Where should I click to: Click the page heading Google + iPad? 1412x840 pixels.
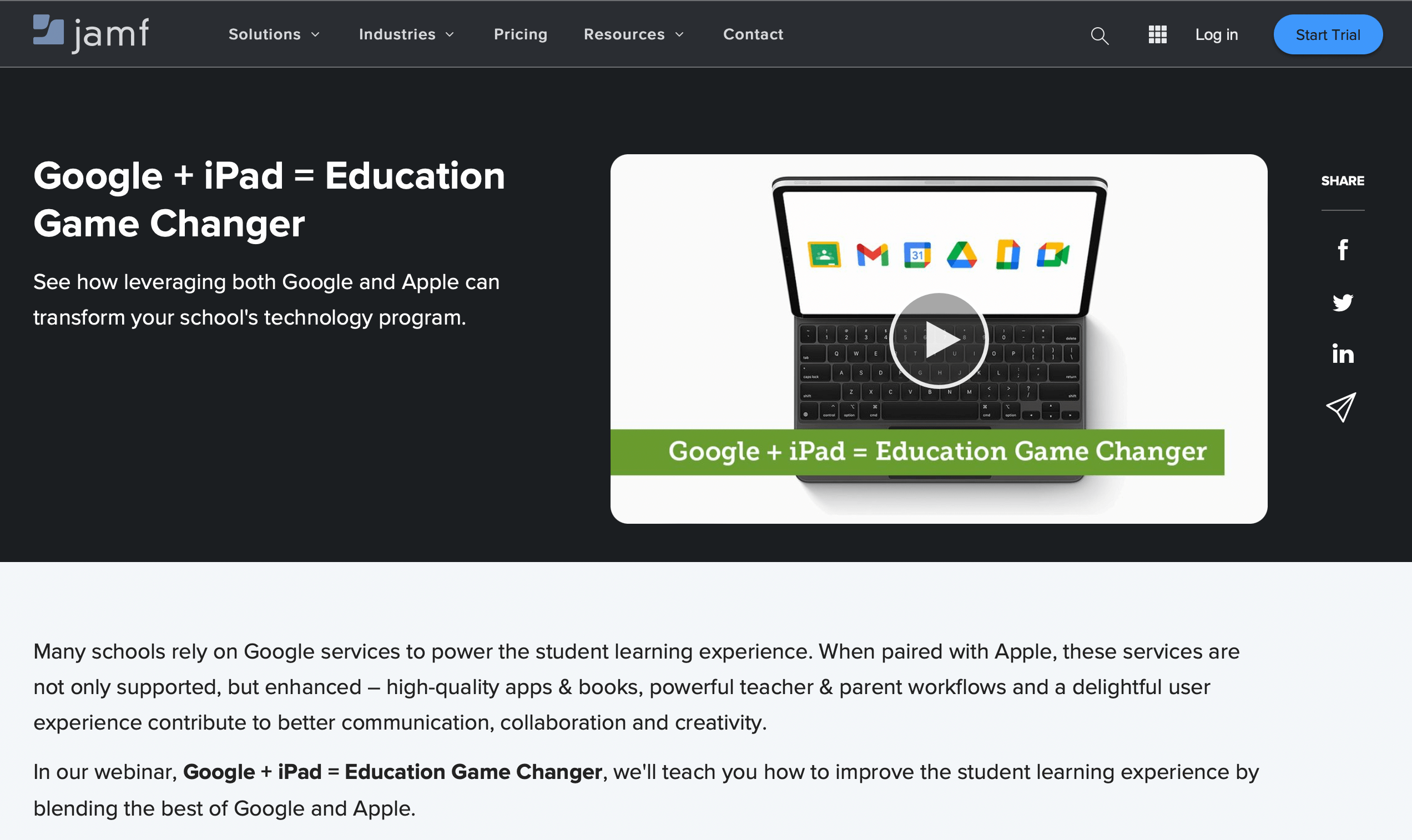coord(269,199)
